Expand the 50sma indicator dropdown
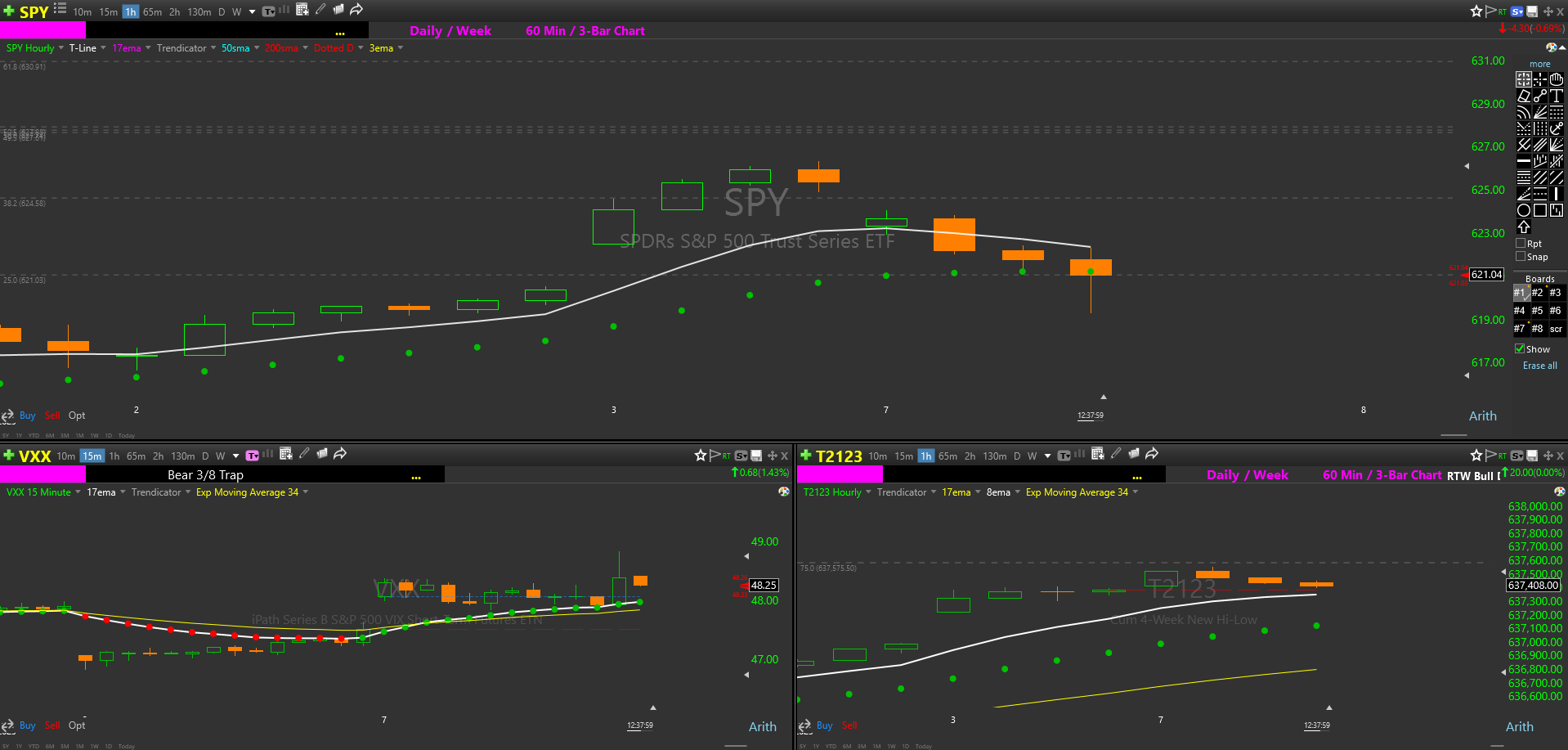Screen dimensions: 1568x750 click(x=257, y=47)
